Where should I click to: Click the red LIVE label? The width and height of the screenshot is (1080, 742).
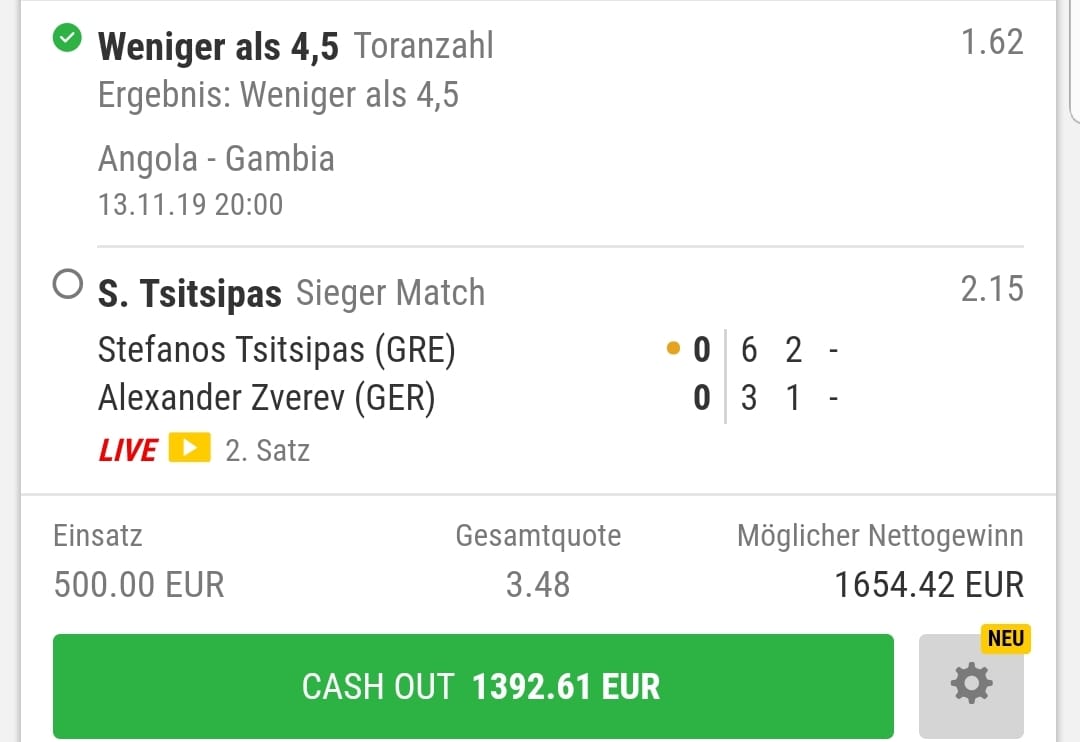pos(128,450)
